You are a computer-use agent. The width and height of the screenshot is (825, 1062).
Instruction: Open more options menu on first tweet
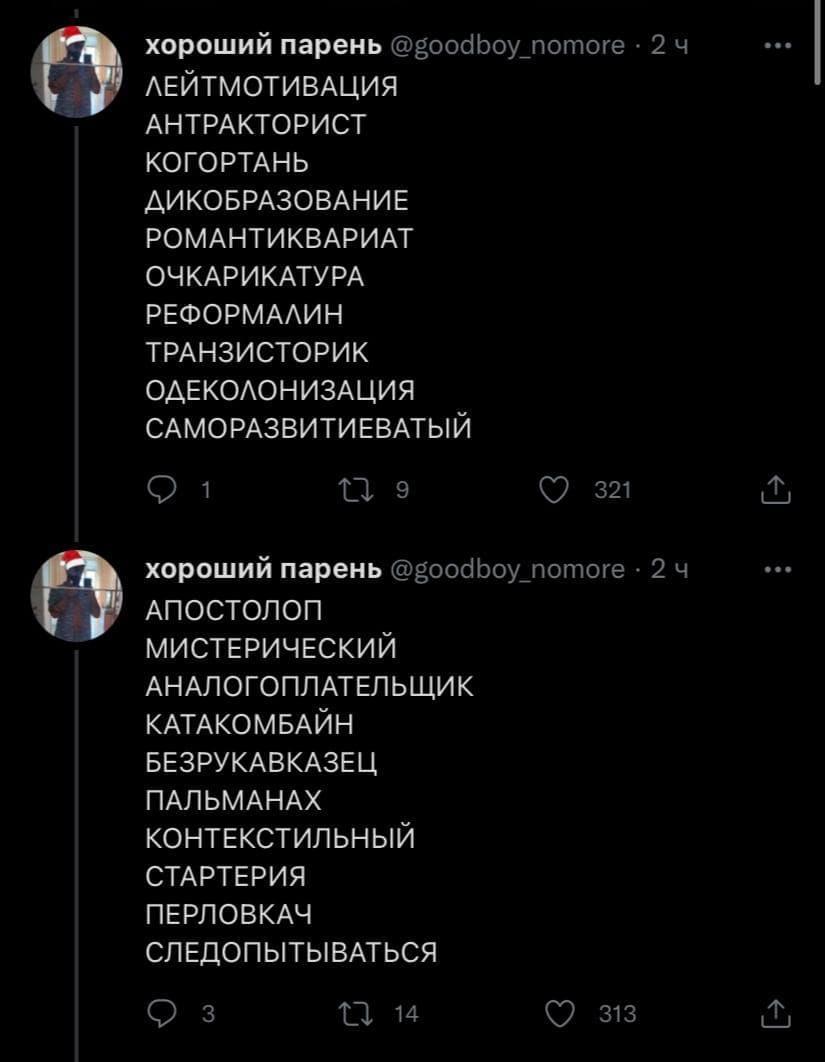click(776, 46)
